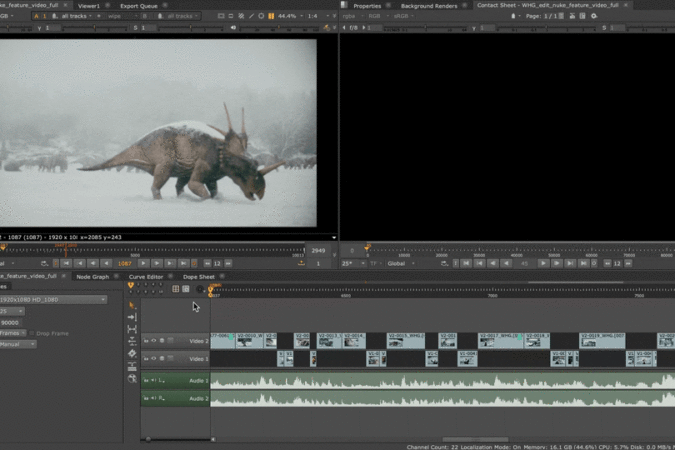The height and width of the screenshot is (450, 675).
Task: Click the 90000 value field in left panel
Action: tap(11, 322)
